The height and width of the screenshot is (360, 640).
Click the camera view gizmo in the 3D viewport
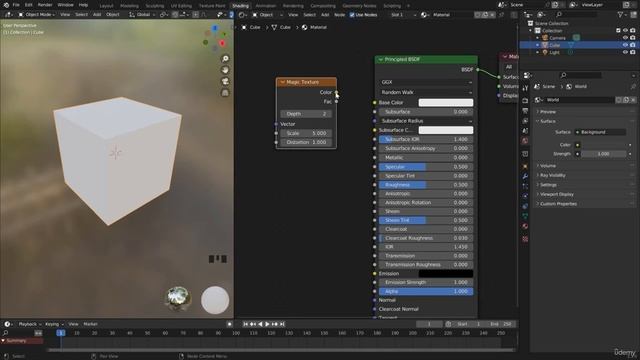(x=225, y=82)
